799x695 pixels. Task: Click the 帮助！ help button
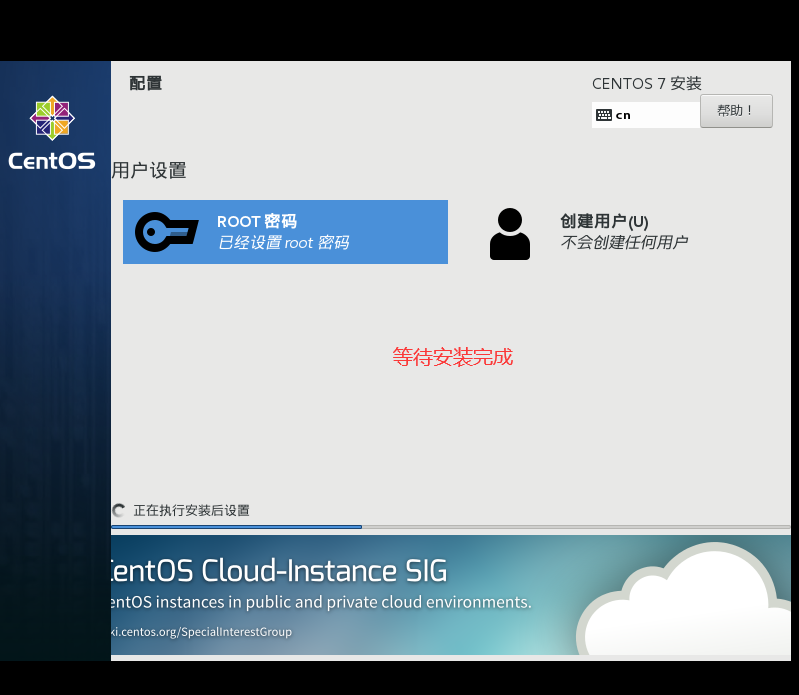736,111
